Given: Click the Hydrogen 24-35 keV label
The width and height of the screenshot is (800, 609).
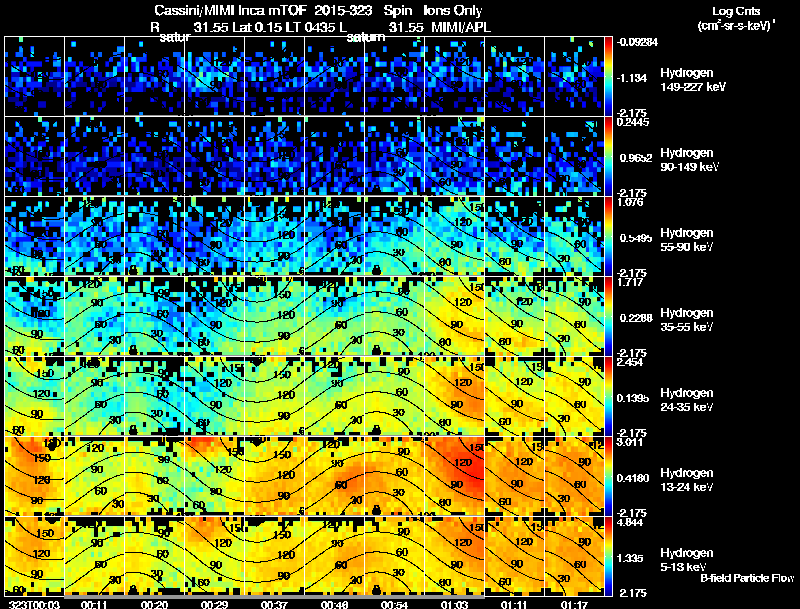Looking at the screenshot, I should click(686, 400).
